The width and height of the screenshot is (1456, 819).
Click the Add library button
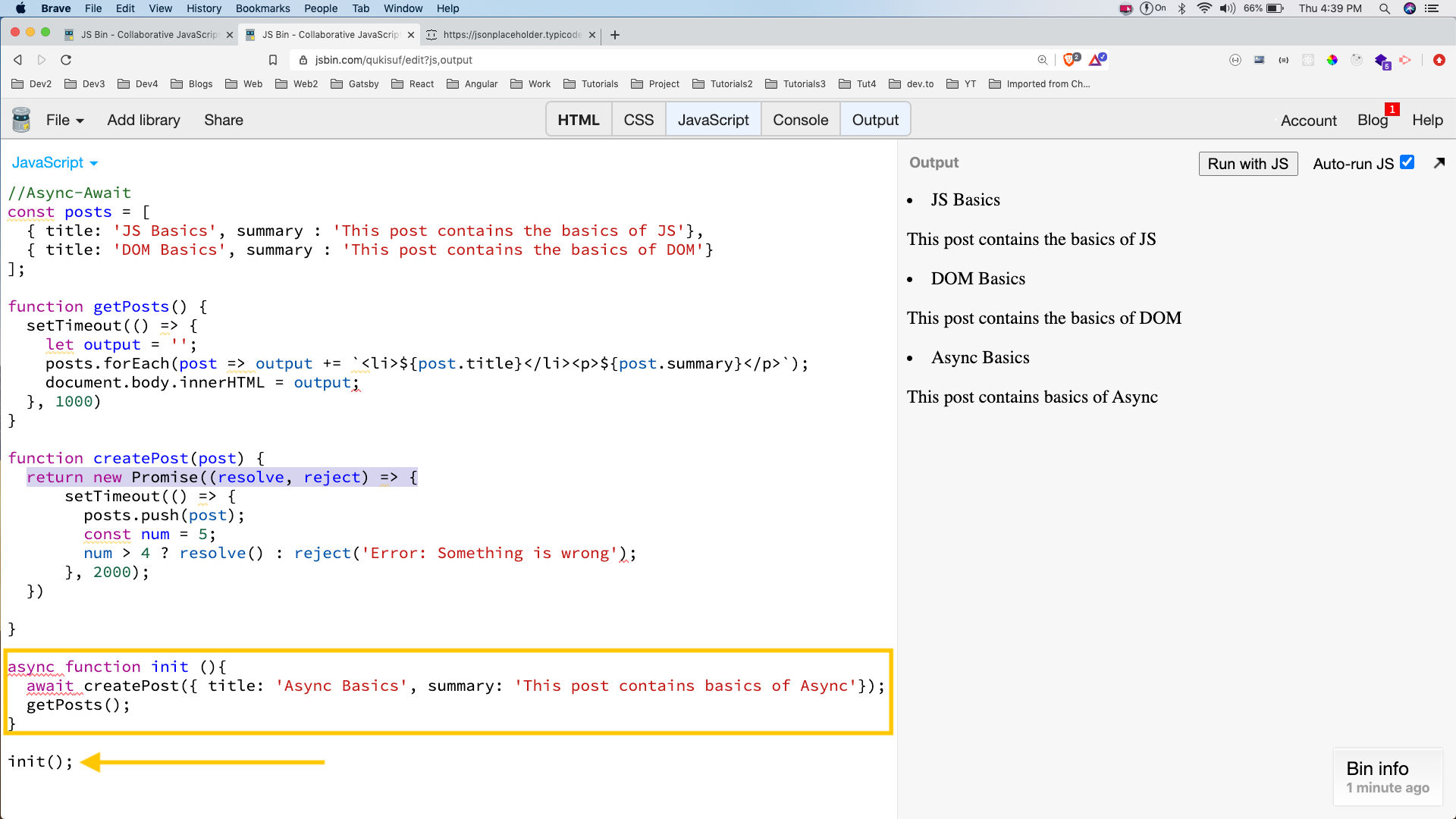coord(144,120)
